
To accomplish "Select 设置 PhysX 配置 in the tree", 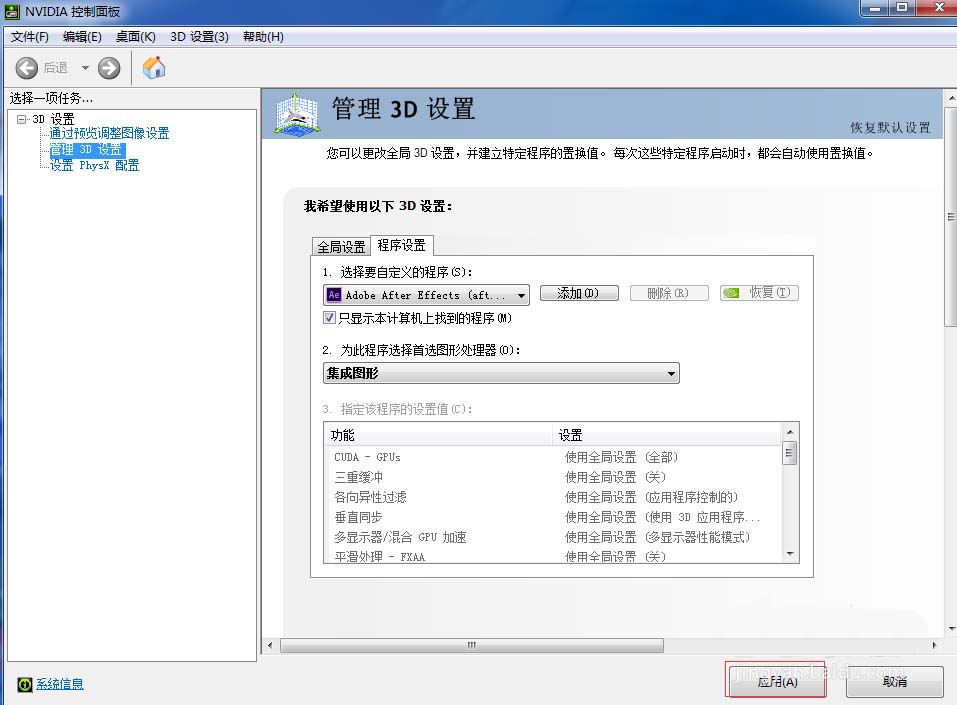I will coord(95,165).
